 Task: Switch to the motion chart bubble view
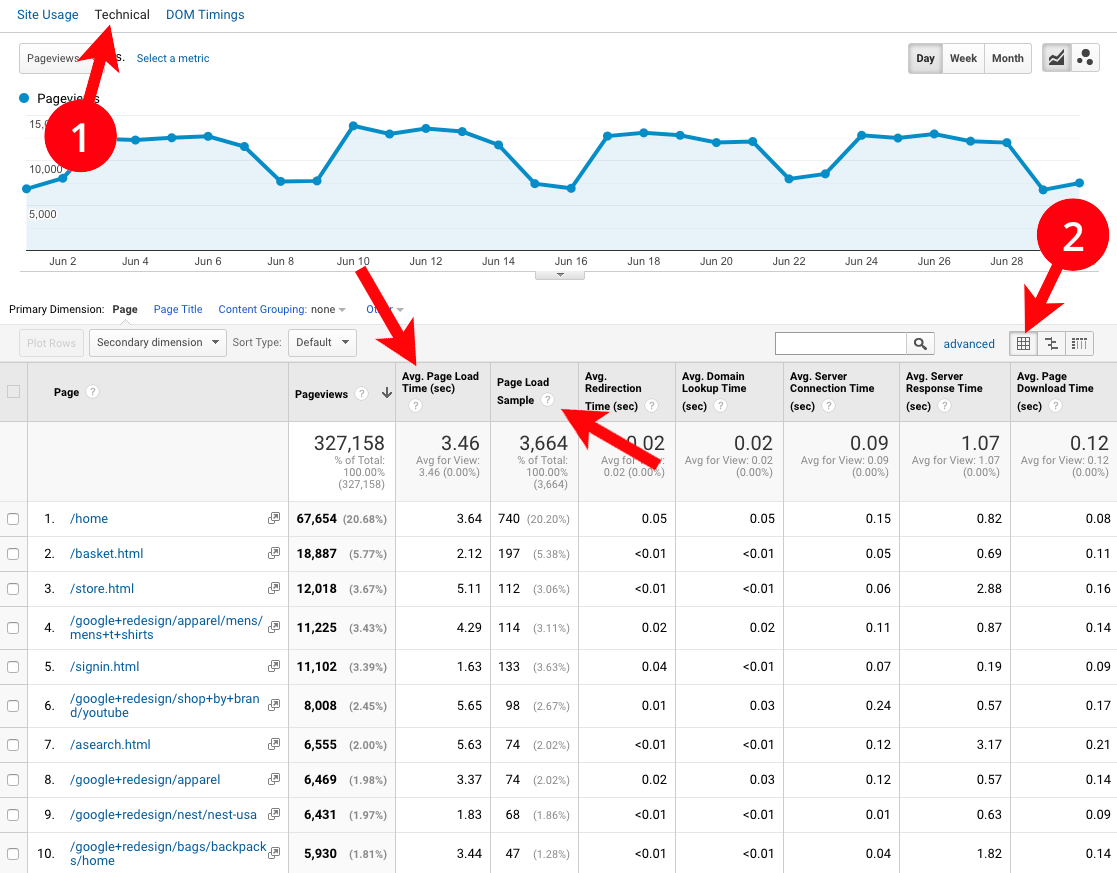[1085, 58]
